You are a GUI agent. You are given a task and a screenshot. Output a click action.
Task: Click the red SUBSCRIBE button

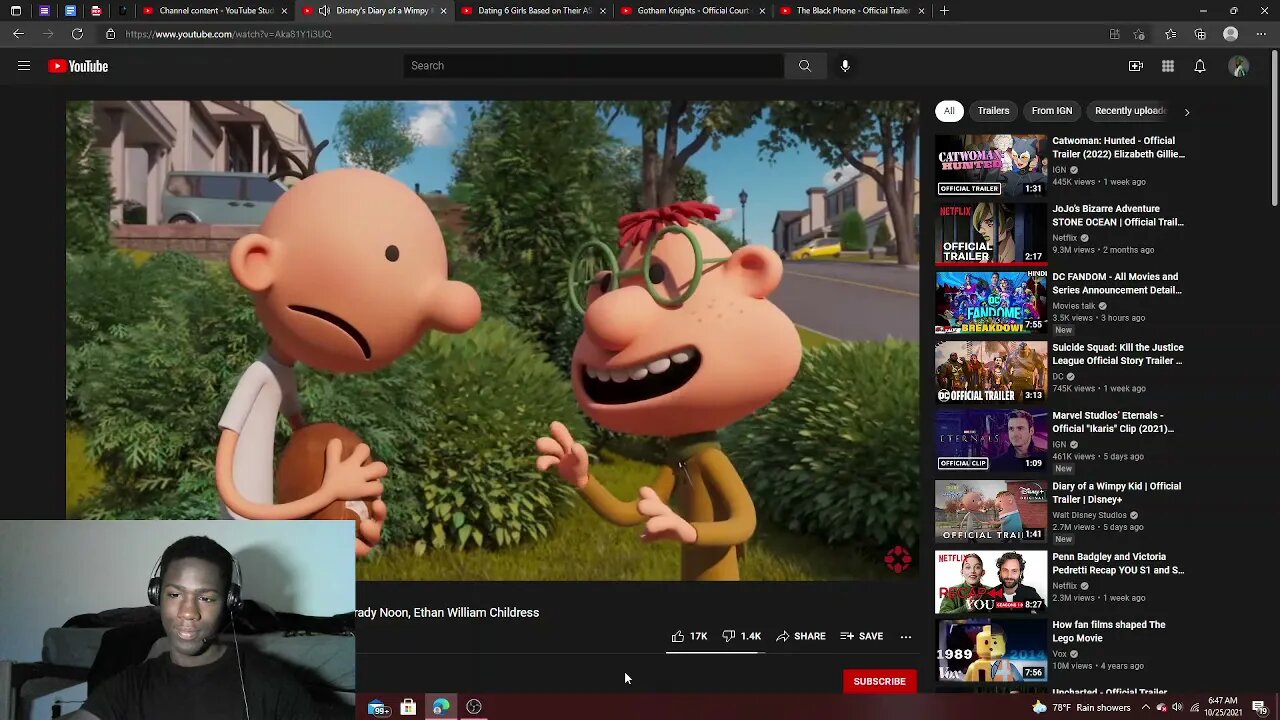click(879, 681)
